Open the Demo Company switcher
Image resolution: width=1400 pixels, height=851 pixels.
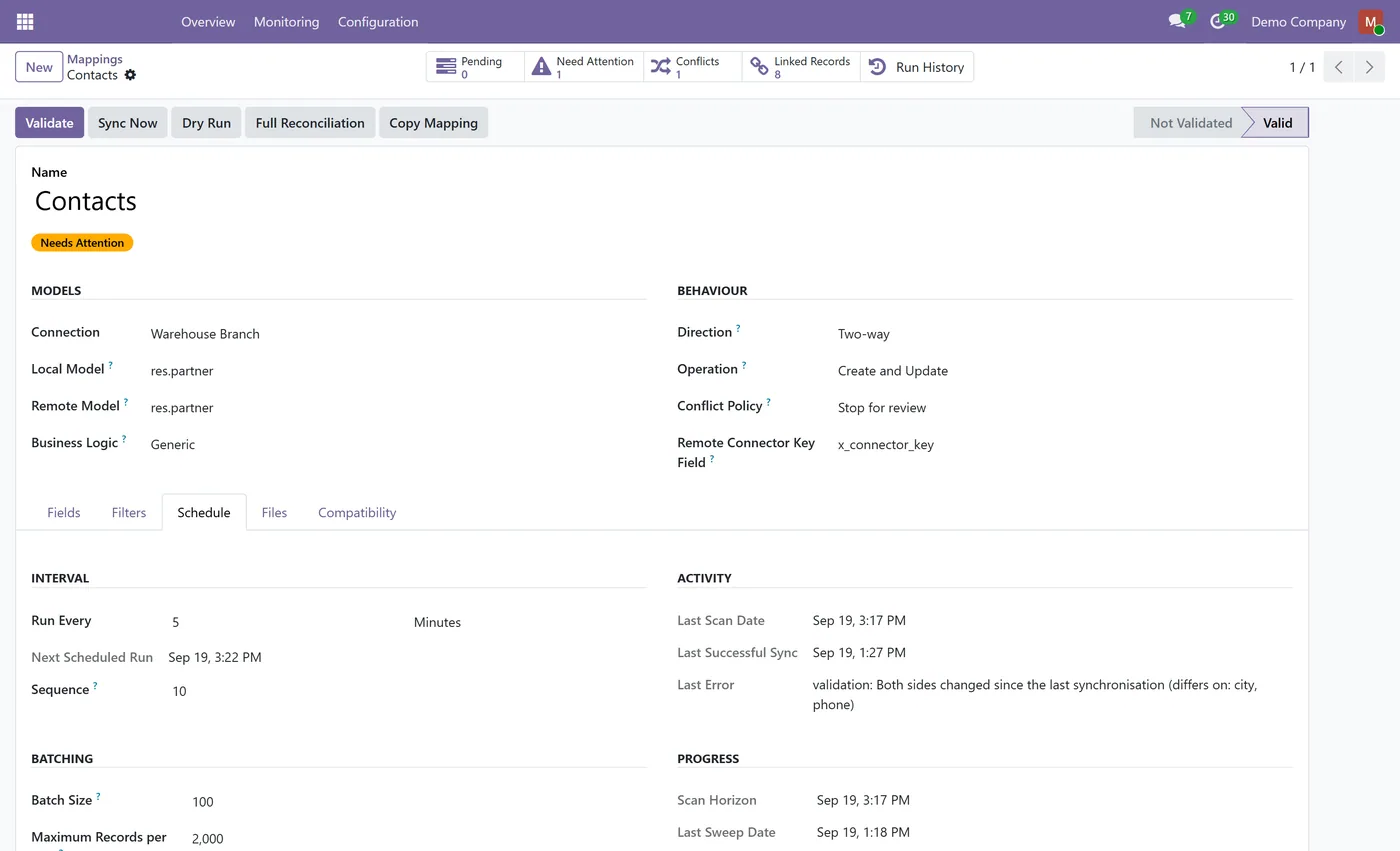(x=1299, y=21)
